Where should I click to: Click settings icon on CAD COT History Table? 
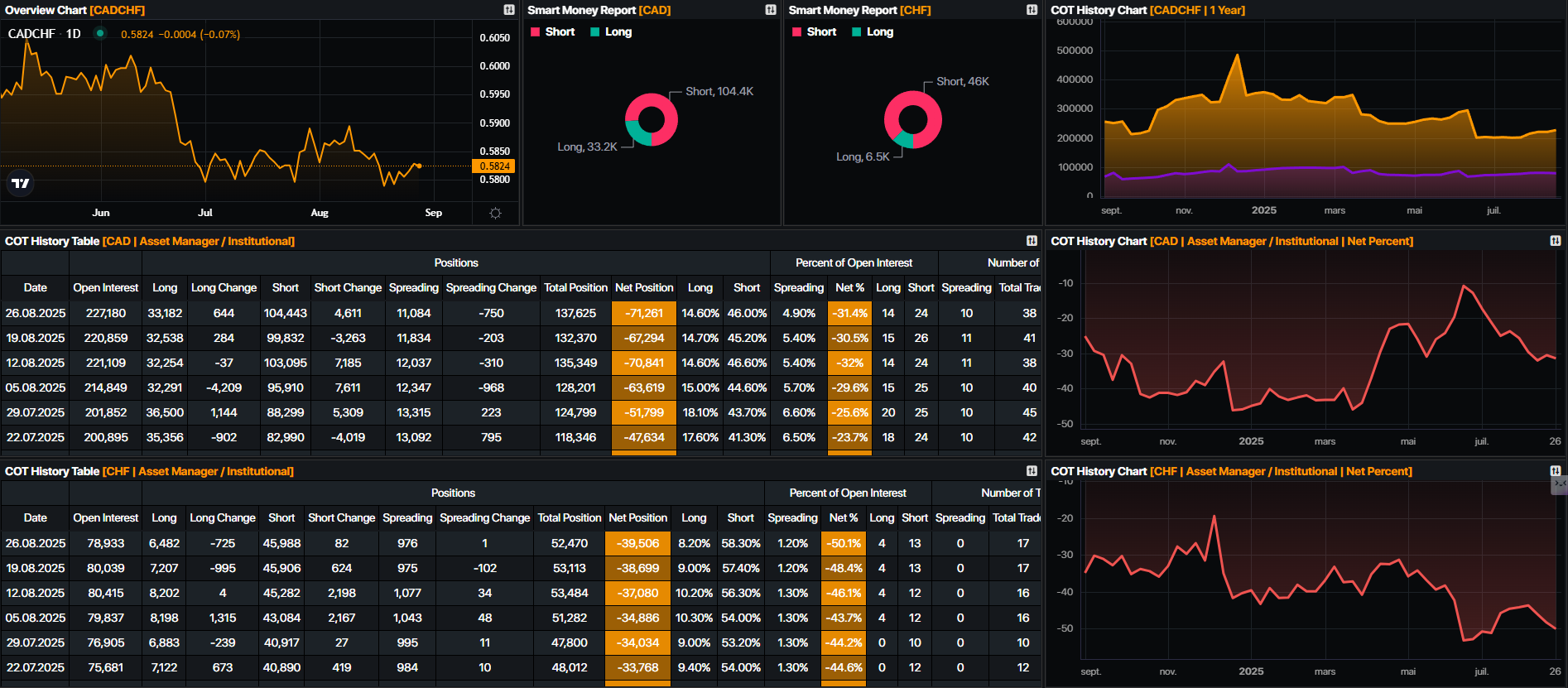[x=1032, y=241]
